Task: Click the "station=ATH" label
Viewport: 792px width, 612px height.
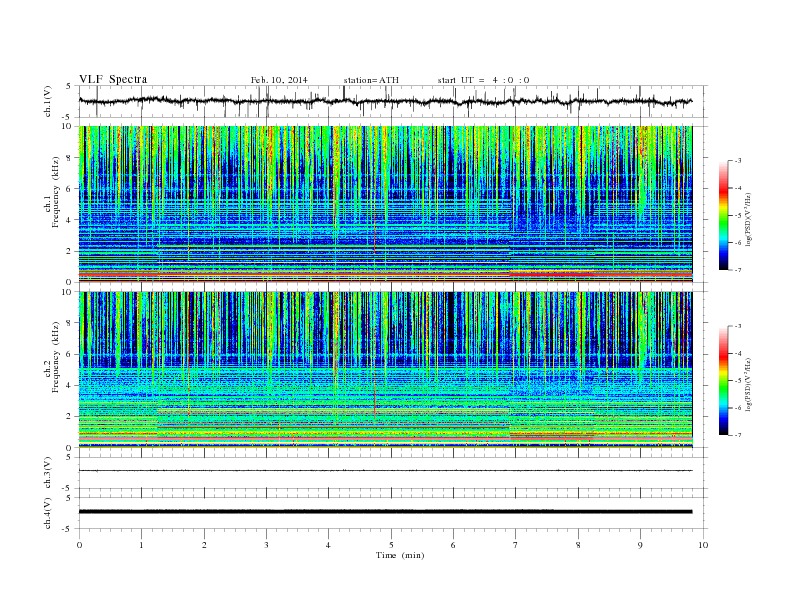Action: (x=371, y=80)
